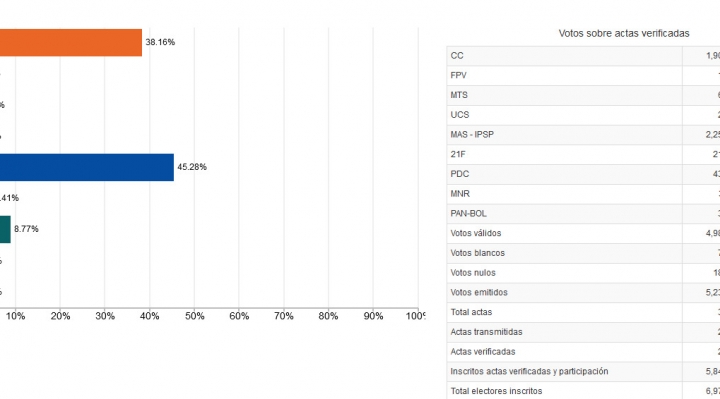Click the blue 45.28% bar
The height and width of the screenshot is (399, 720).
pos(87,167)
